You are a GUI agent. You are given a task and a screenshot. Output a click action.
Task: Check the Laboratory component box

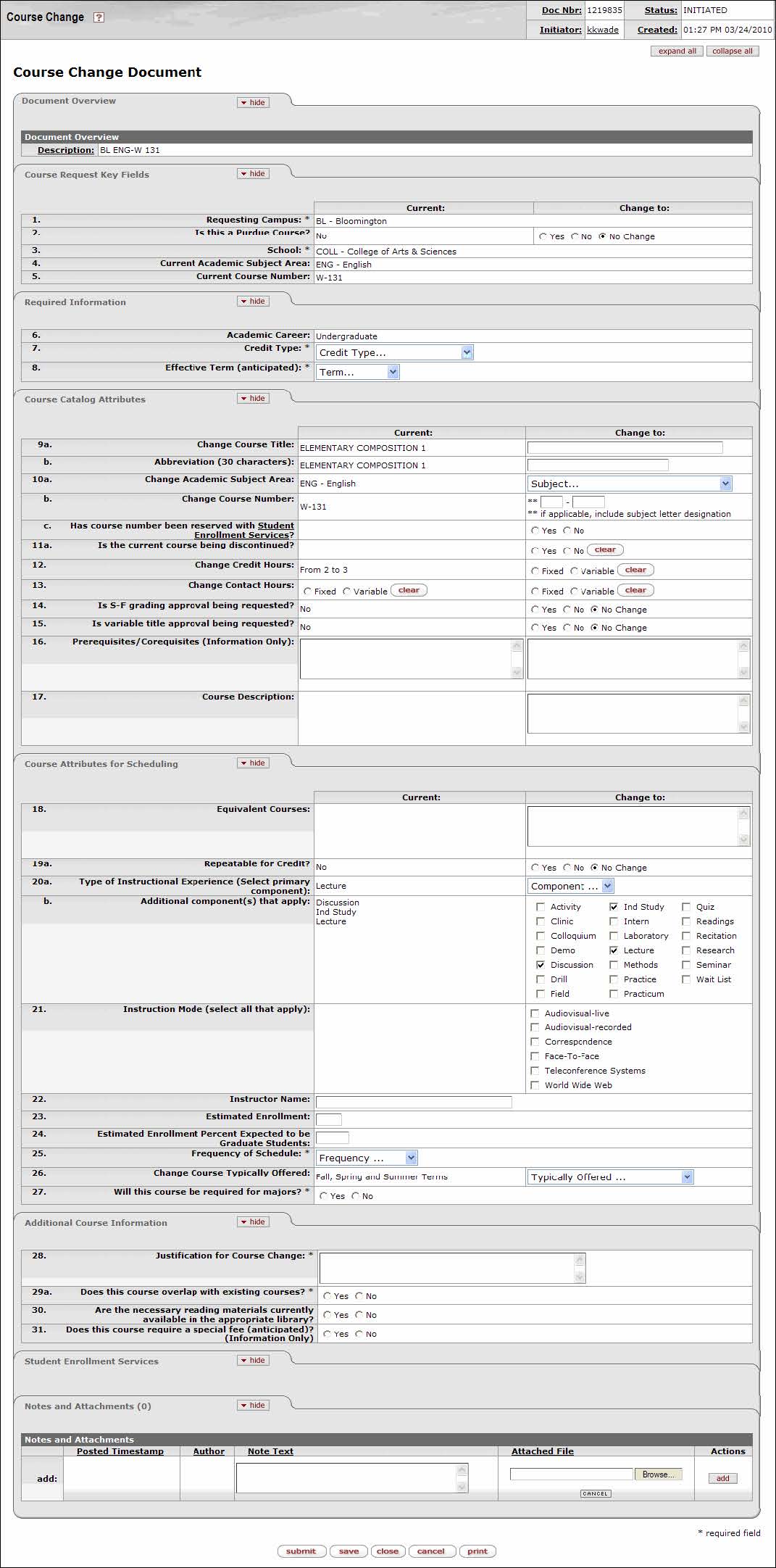[614, 937]
